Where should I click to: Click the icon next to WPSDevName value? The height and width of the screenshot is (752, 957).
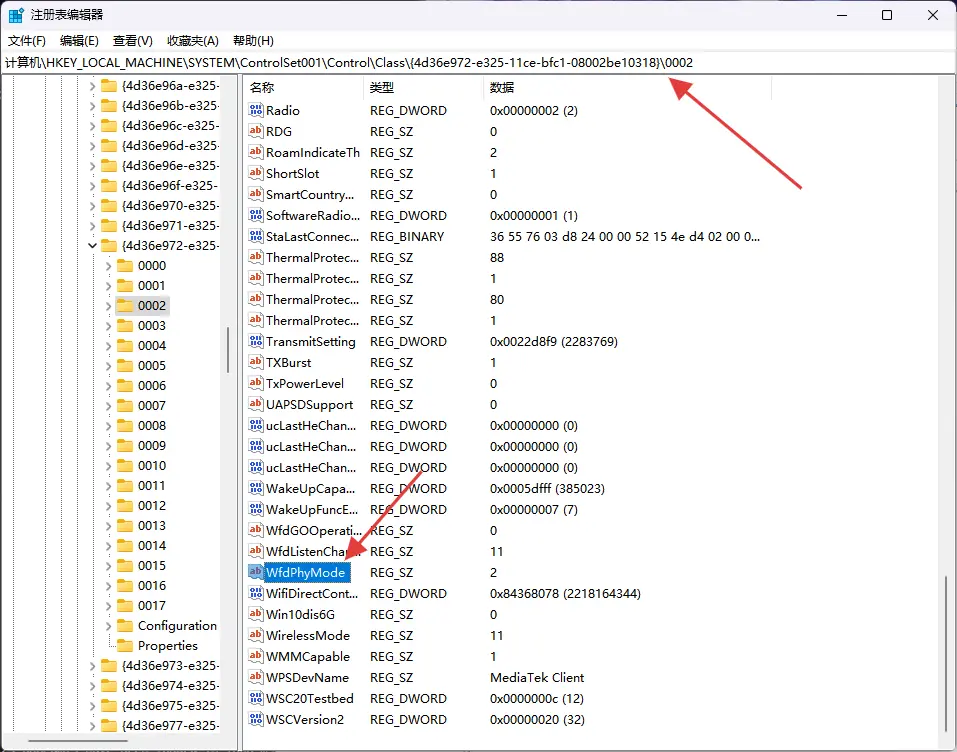point(256,678)
